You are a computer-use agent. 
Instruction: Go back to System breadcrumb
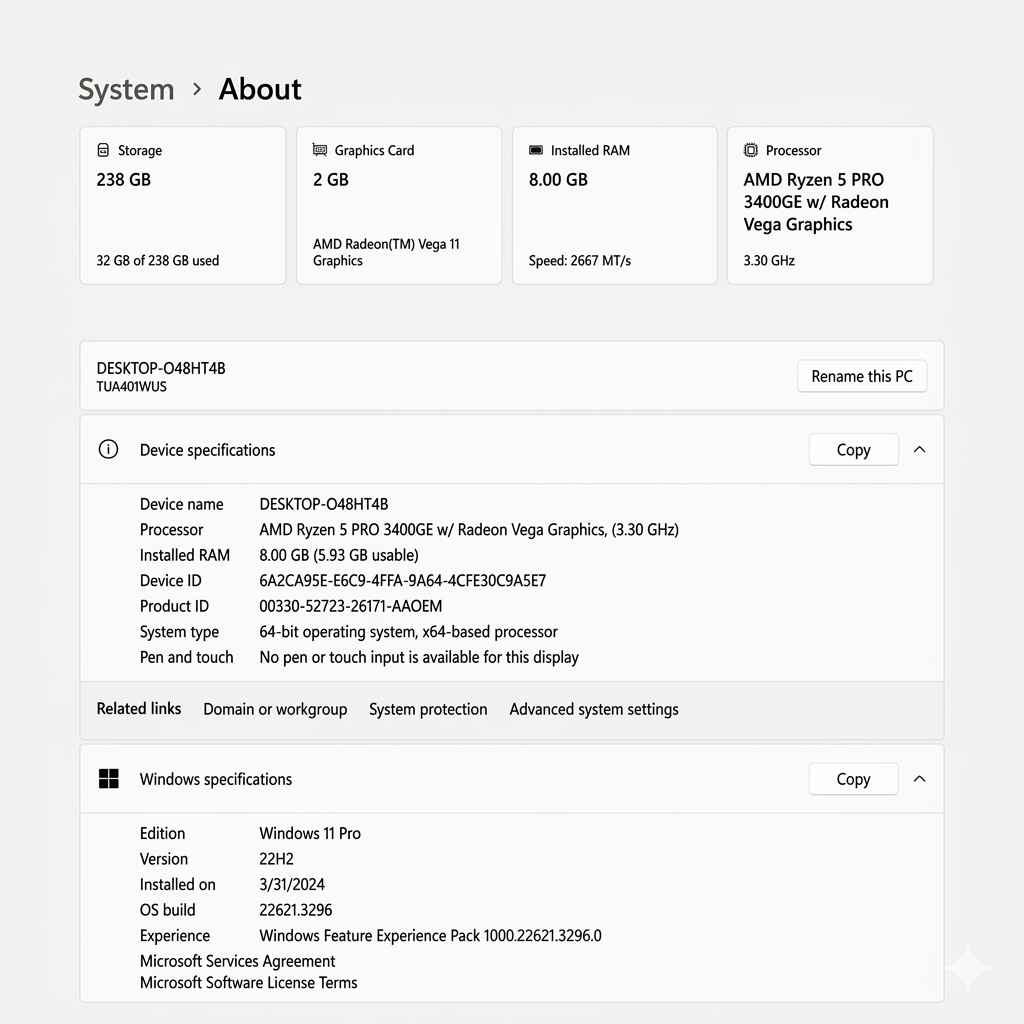(x=127, y=89)
